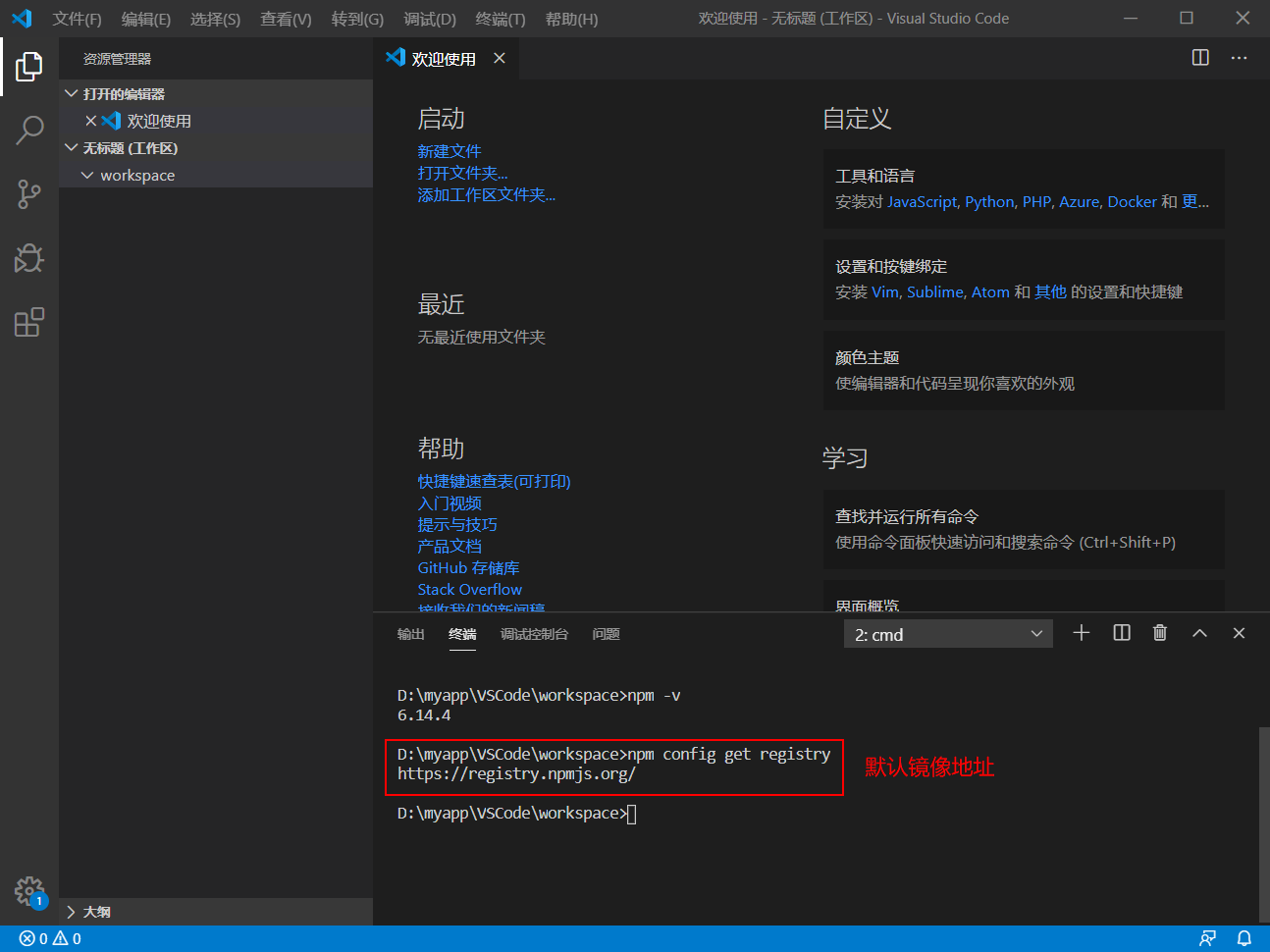
Task: Click the Azure link
Action: point(1079,201)
